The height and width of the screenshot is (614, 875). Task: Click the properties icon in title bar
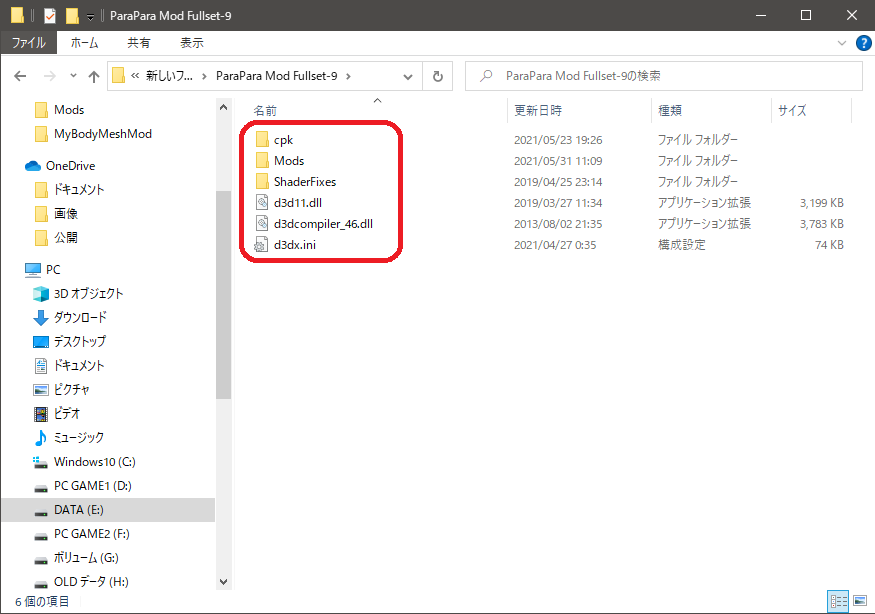pos(50,16)
